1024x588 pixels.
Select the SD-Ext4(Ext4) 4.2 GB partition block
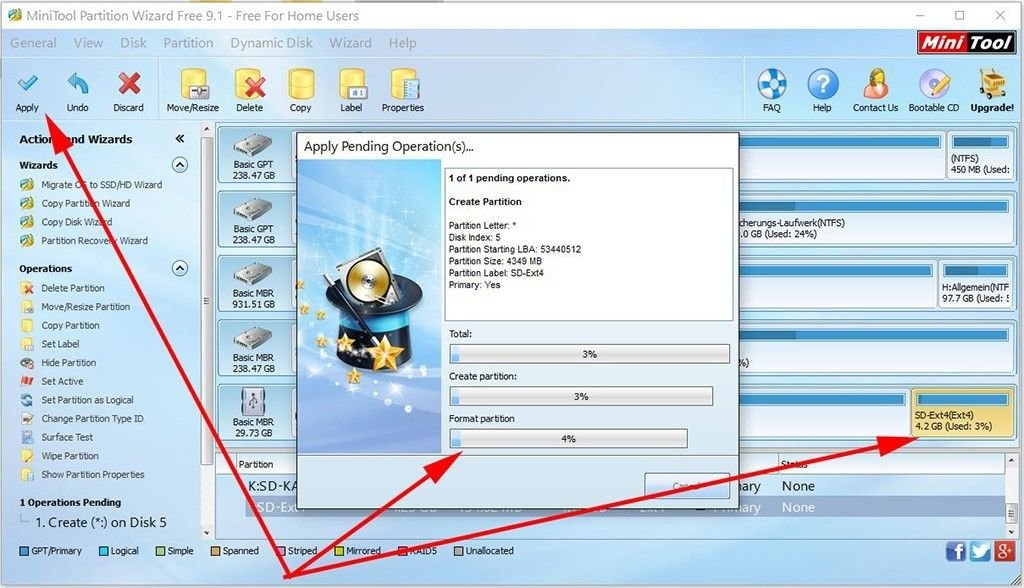[962, 412]
